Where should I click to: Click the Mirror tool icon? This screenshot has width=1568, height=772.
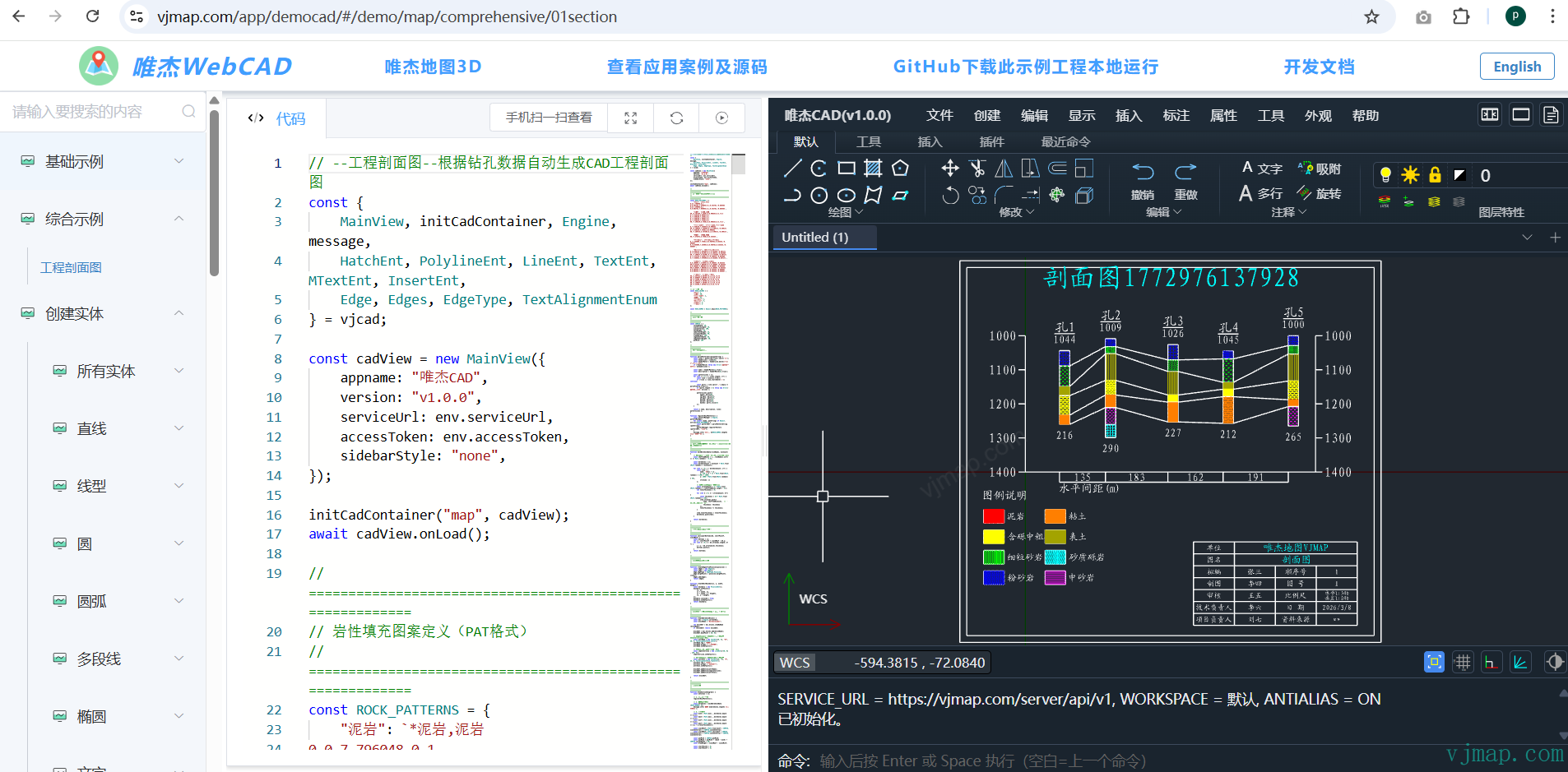1004,169
